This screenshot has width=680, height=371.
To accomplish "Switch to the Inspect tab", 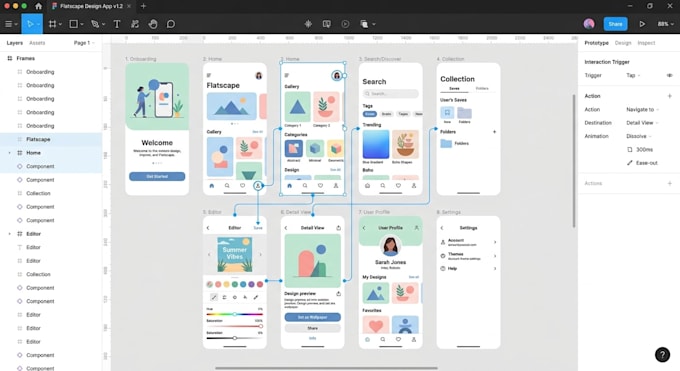I will click(646, 43).
